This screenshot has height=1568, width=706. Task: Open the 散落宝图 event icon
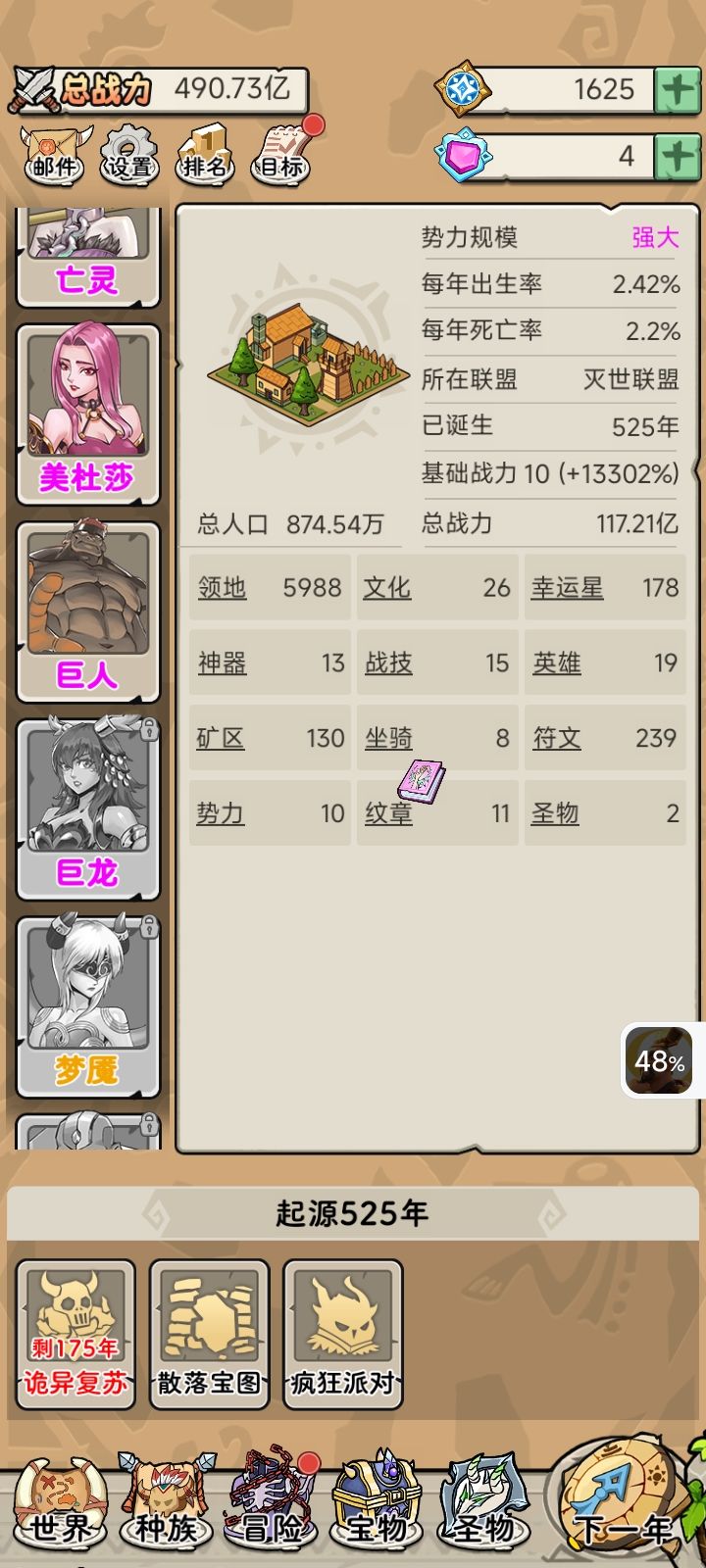pos(209,1334)
